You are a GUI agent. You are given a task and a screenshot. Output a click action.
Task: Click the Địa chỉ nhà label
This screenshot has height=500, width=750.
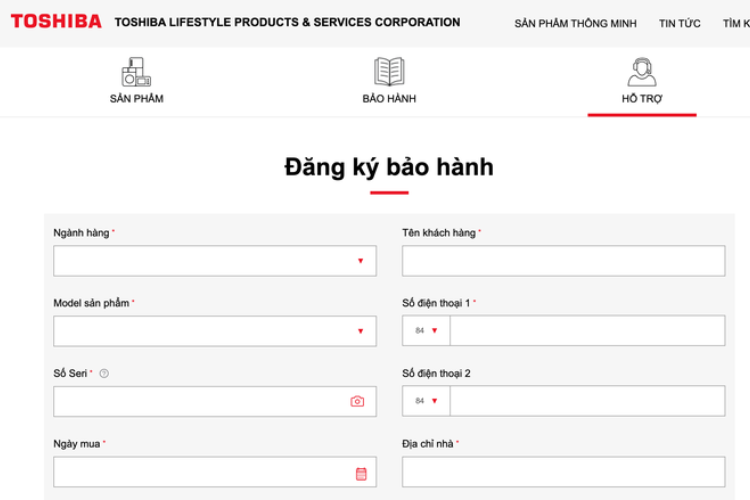click(427, 444)
